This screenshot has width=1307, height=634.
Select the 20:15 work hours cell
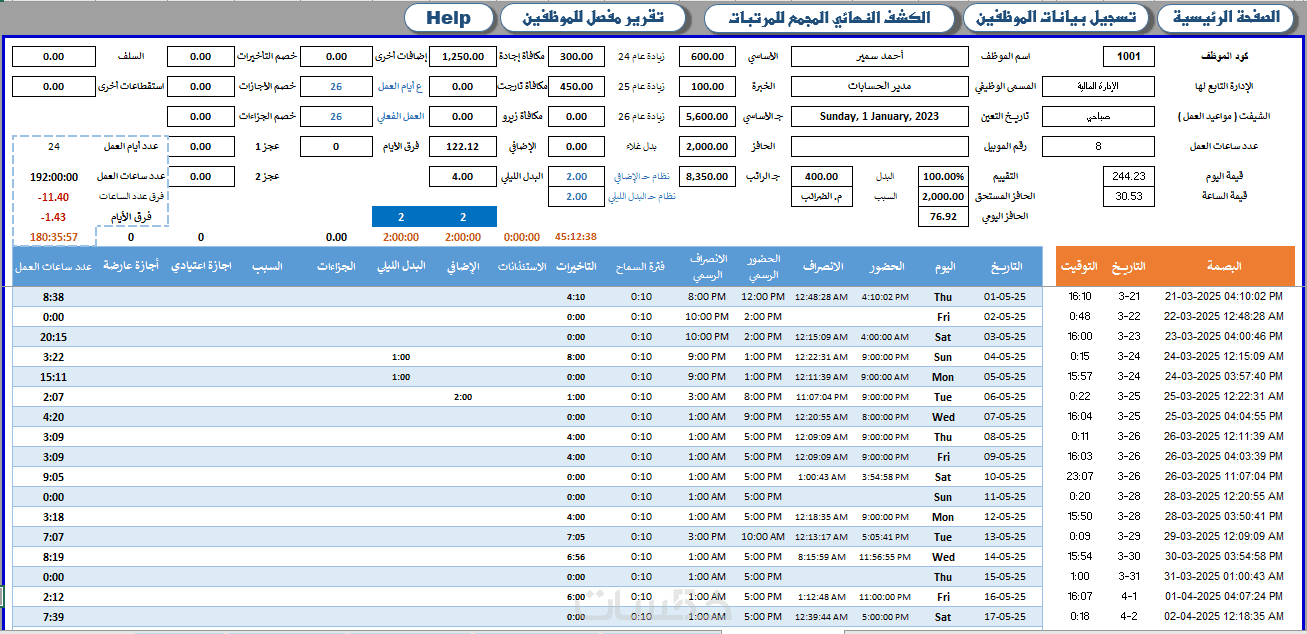(x=55, y=337)
